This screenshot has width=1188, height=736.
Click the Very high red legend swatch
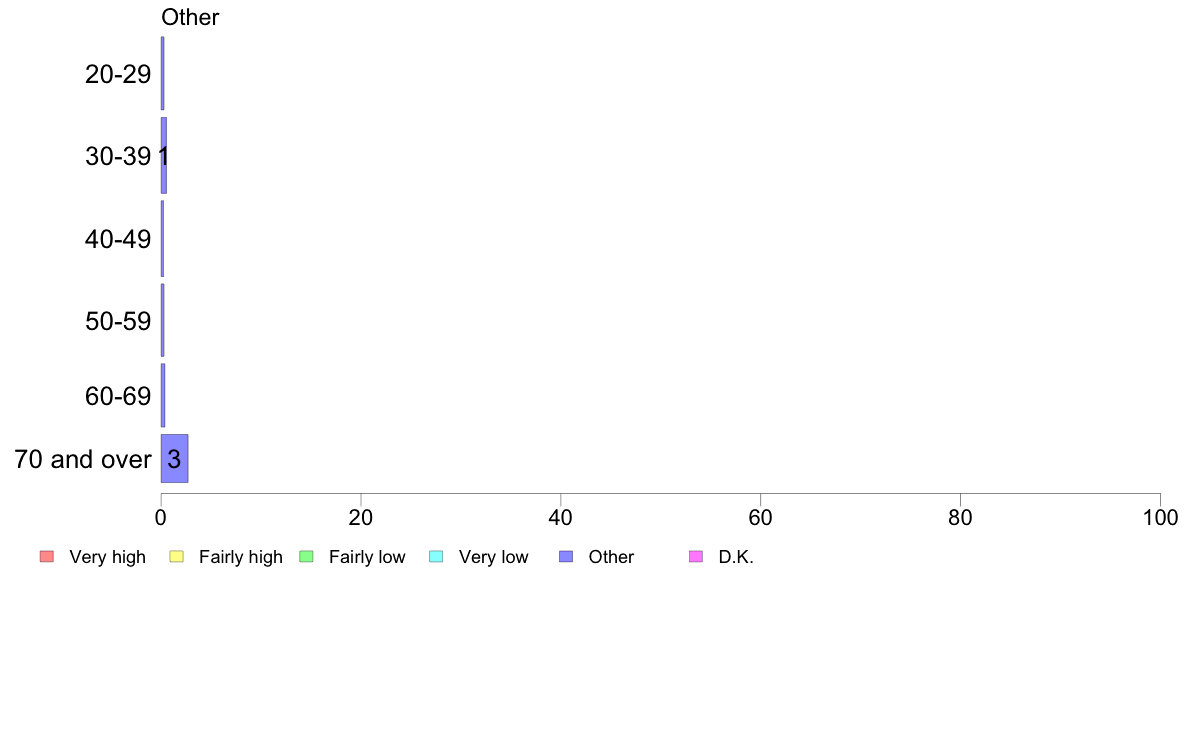[47, 556]
